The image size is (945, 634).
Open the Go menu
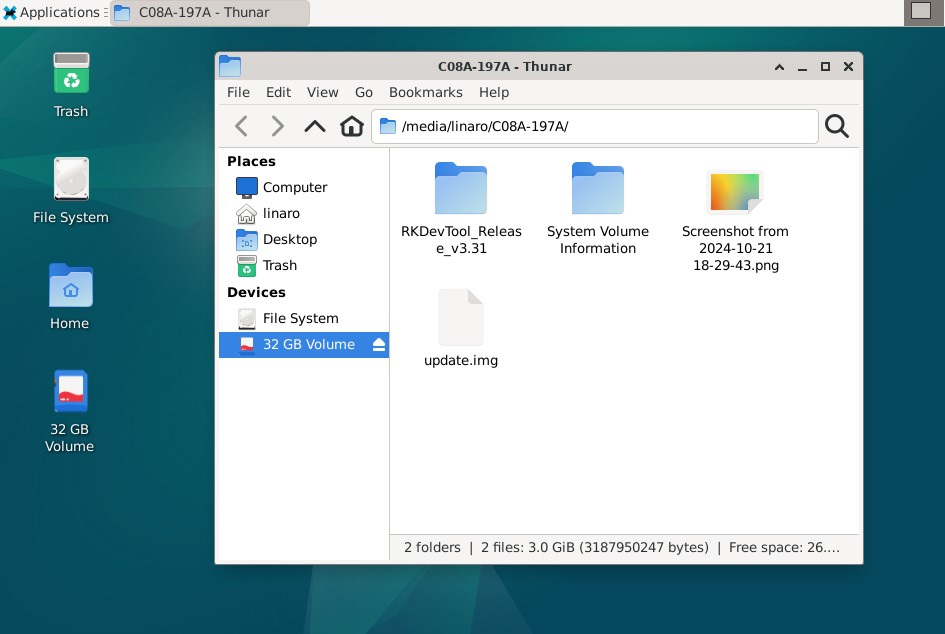coord(363,92)
